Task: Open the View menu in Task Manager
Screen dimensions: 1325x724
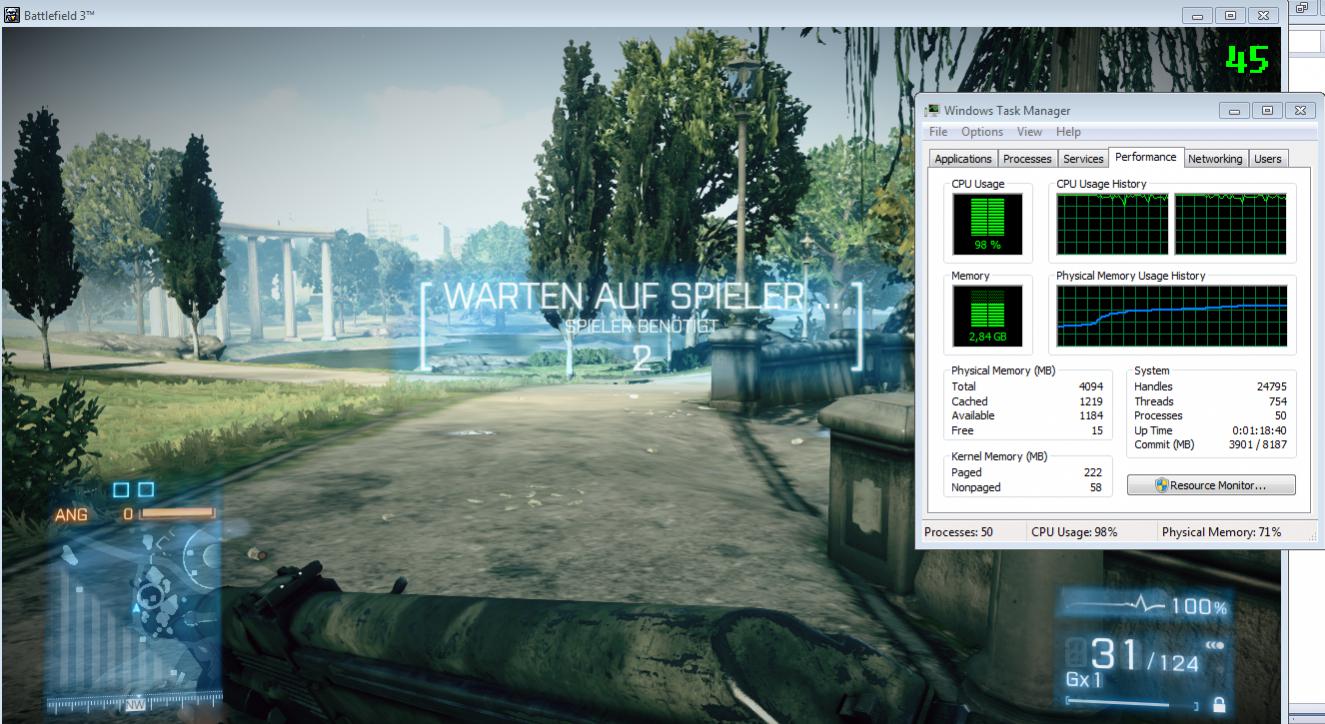Action: (x=1029, y=132)
